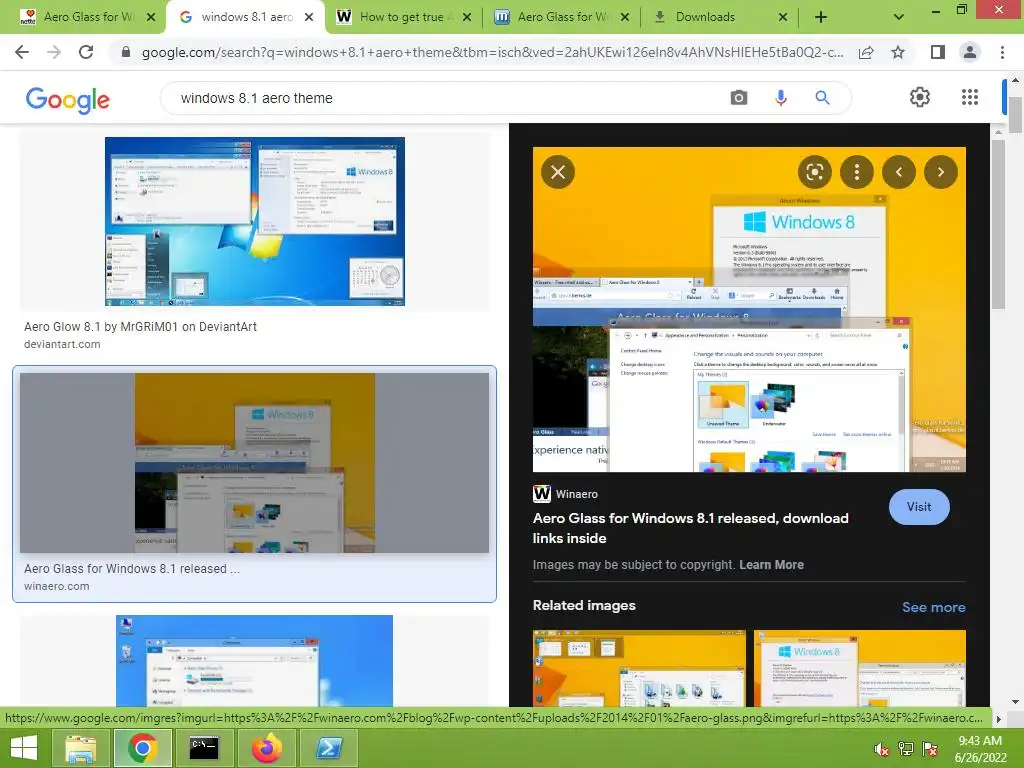Reload the current page
The height and width of the screenshot is (768, 1024).
pos(86,52)
